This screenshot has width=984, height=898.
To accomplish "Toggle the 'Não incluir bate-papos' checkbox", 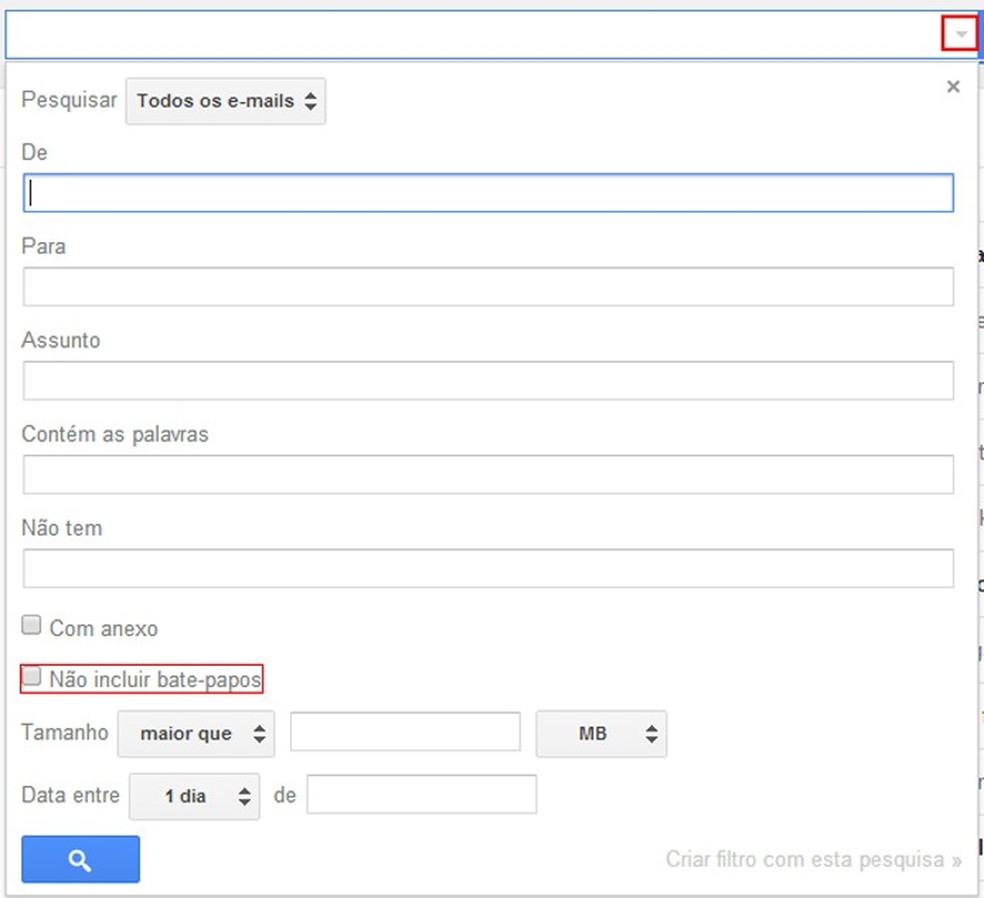I will tap(31, 676).
